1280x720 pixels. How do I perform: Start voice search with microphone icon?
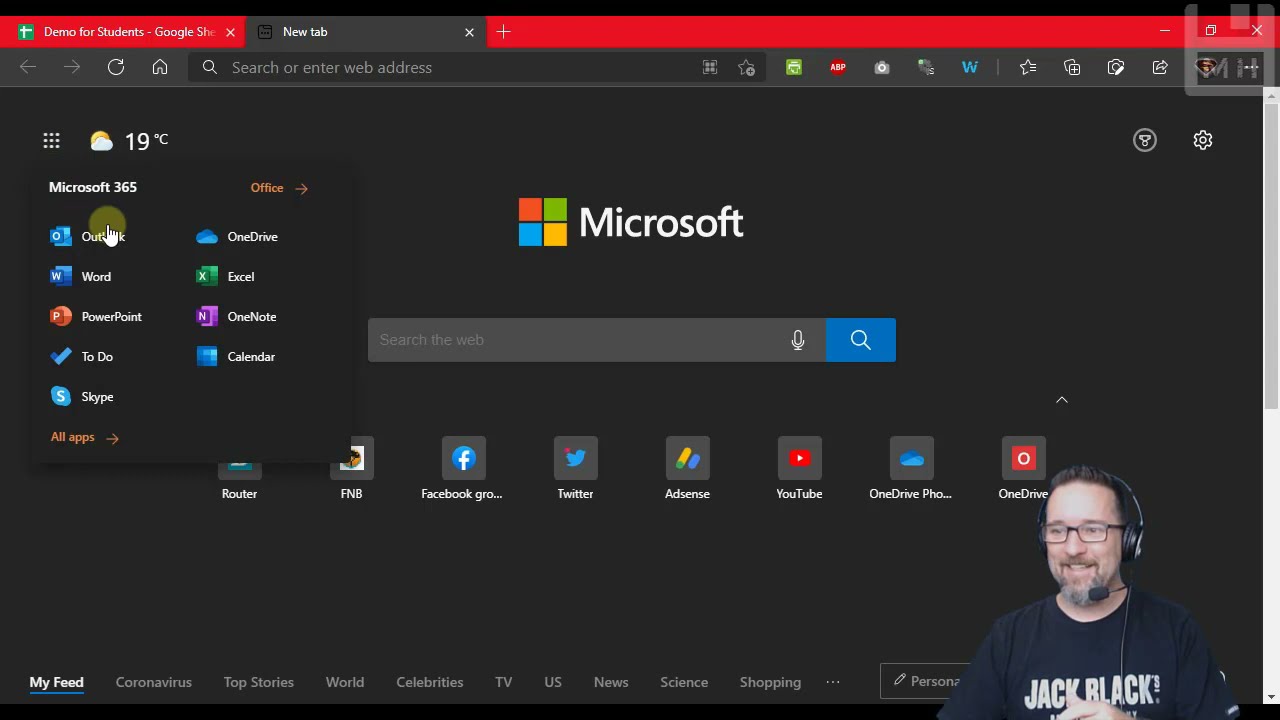[x=798, y=340]
